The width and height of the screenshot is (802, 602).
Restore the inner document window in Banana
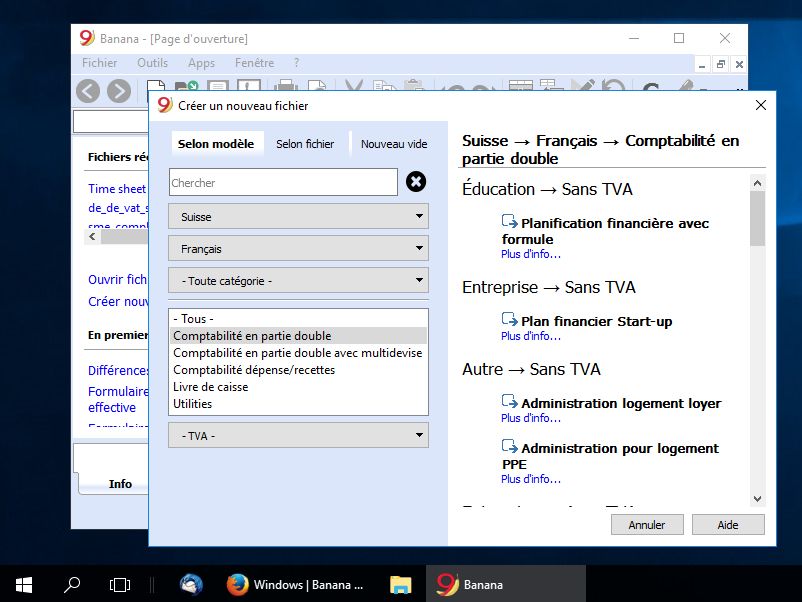point(721,64)
